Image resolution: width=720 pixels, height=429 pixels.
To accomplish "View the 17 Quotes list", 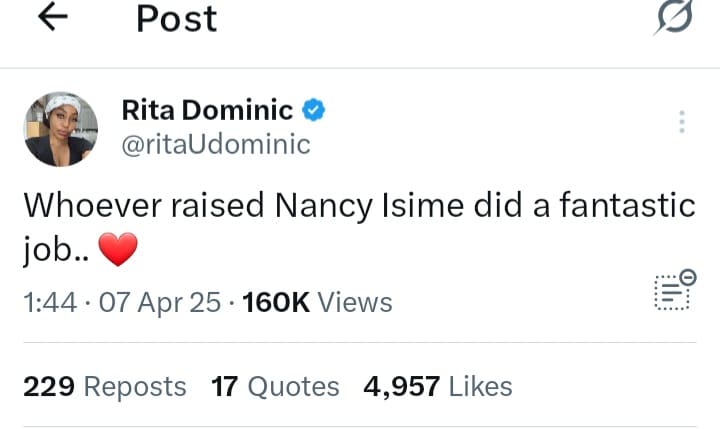I will tap(275, 386).
